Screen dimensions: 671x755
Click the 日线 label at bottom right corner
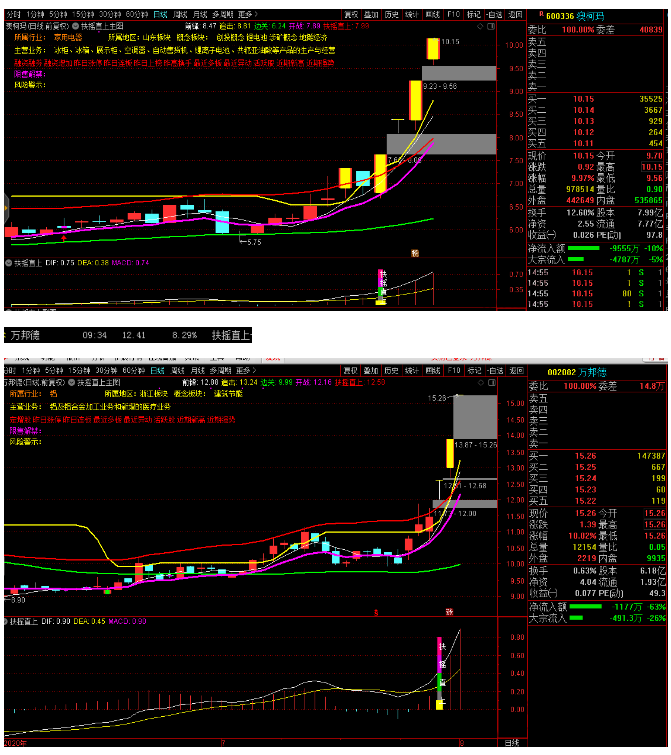point(511,744)
